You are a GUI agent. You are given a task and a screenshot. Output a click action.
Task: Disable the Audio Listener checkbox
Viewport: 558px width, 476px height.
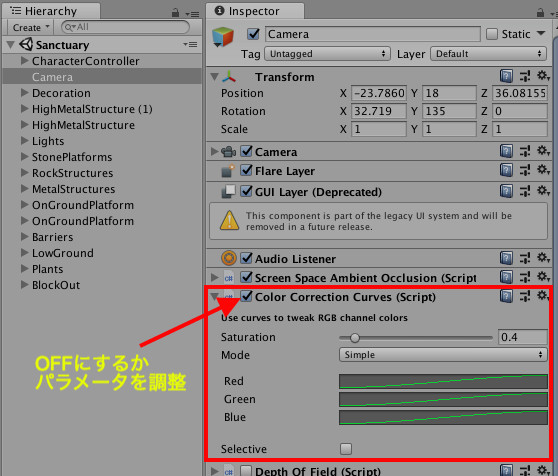click(x=246, y=258)
